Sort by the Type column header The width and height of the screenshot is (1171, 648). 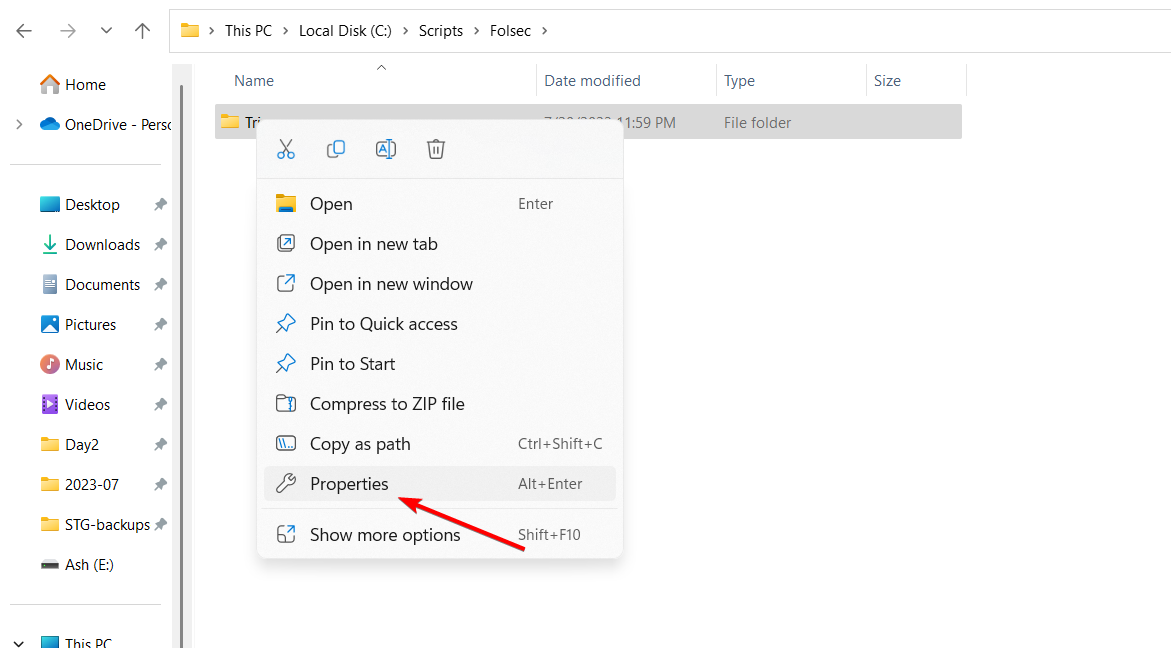(739, 81)
